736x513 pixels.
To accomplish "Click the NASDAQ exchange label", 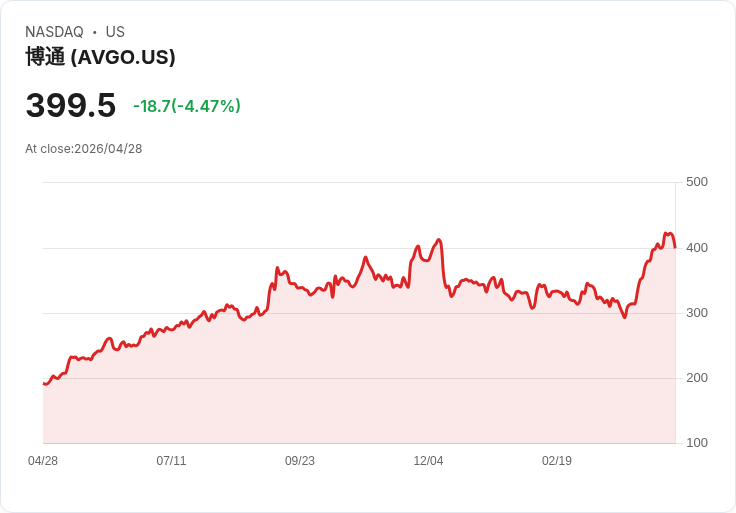I will coord(54,32).
